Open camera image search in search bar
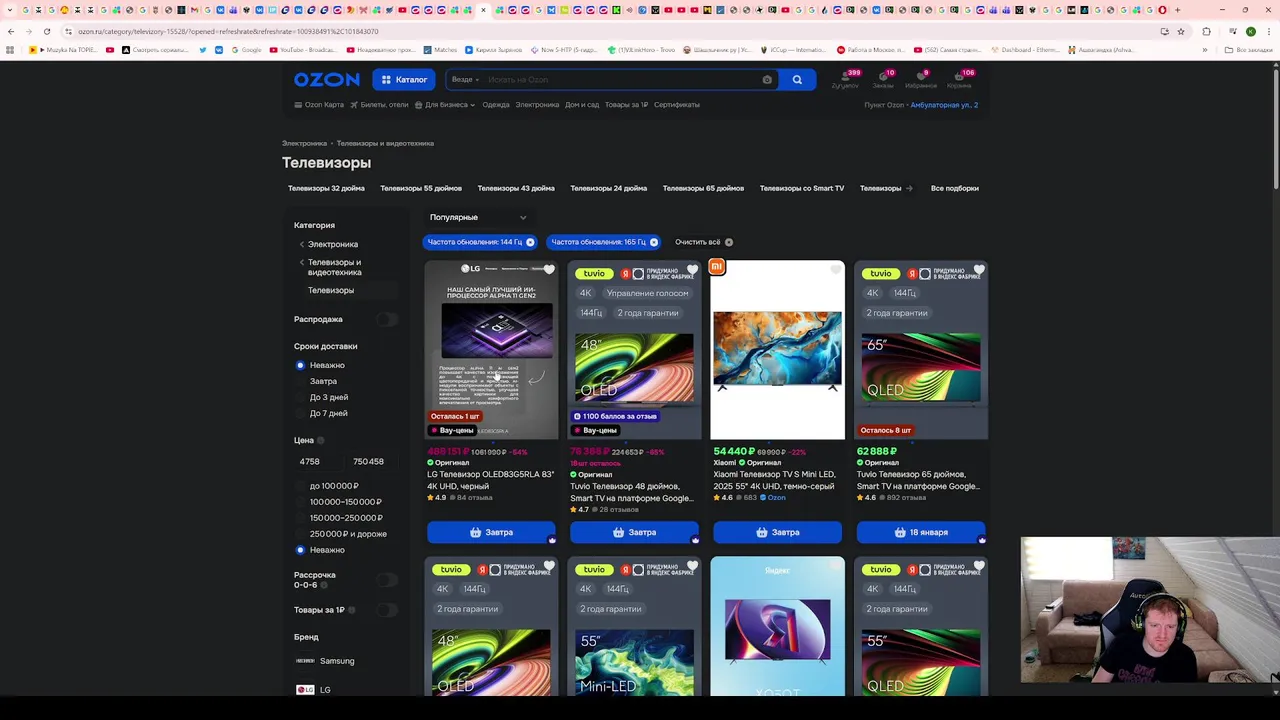Screen dimensions: 1280x720 tap(767, 80)
